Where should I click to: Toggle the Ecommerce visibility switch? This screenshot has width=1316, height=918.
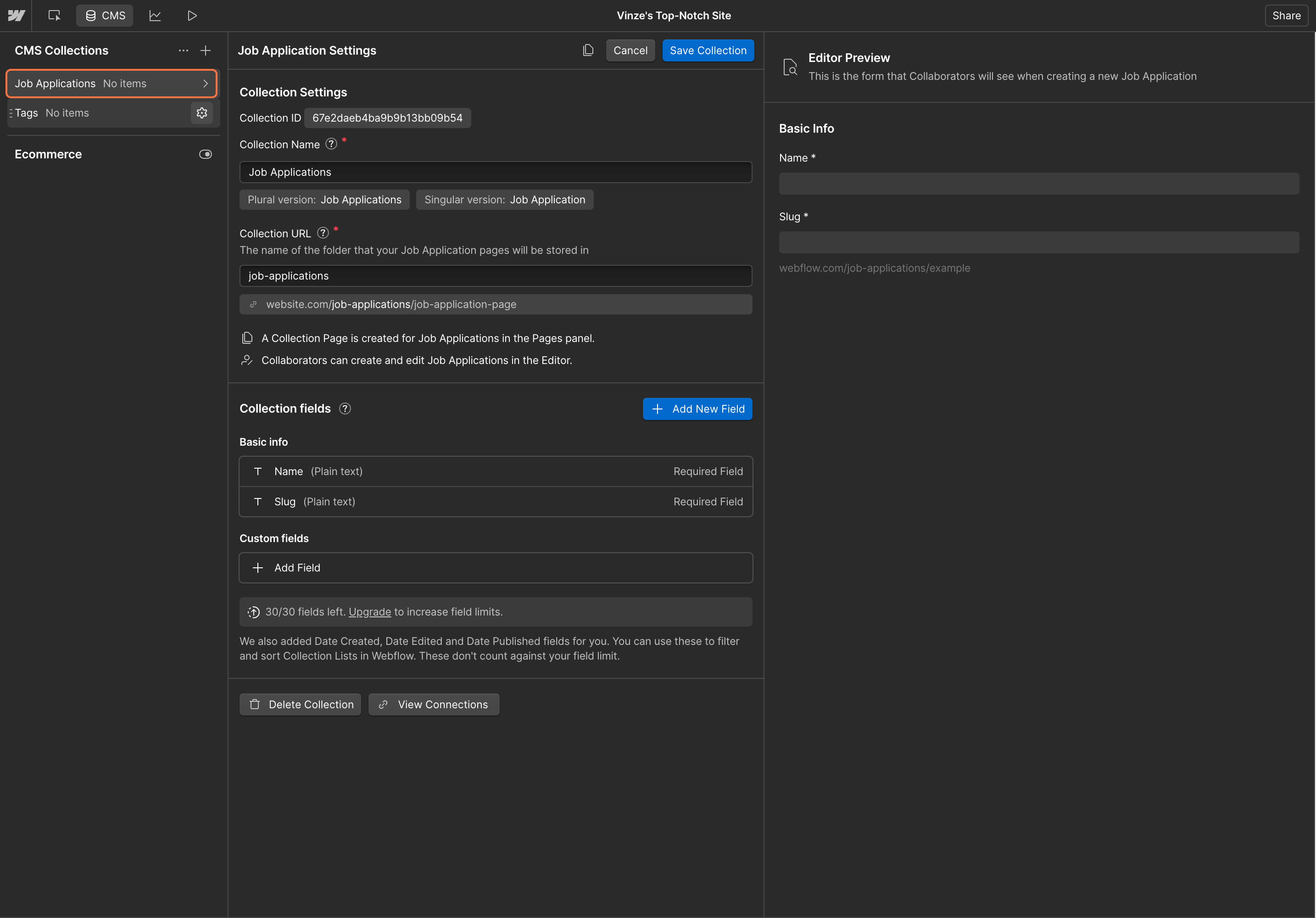(x=205, y=154)
